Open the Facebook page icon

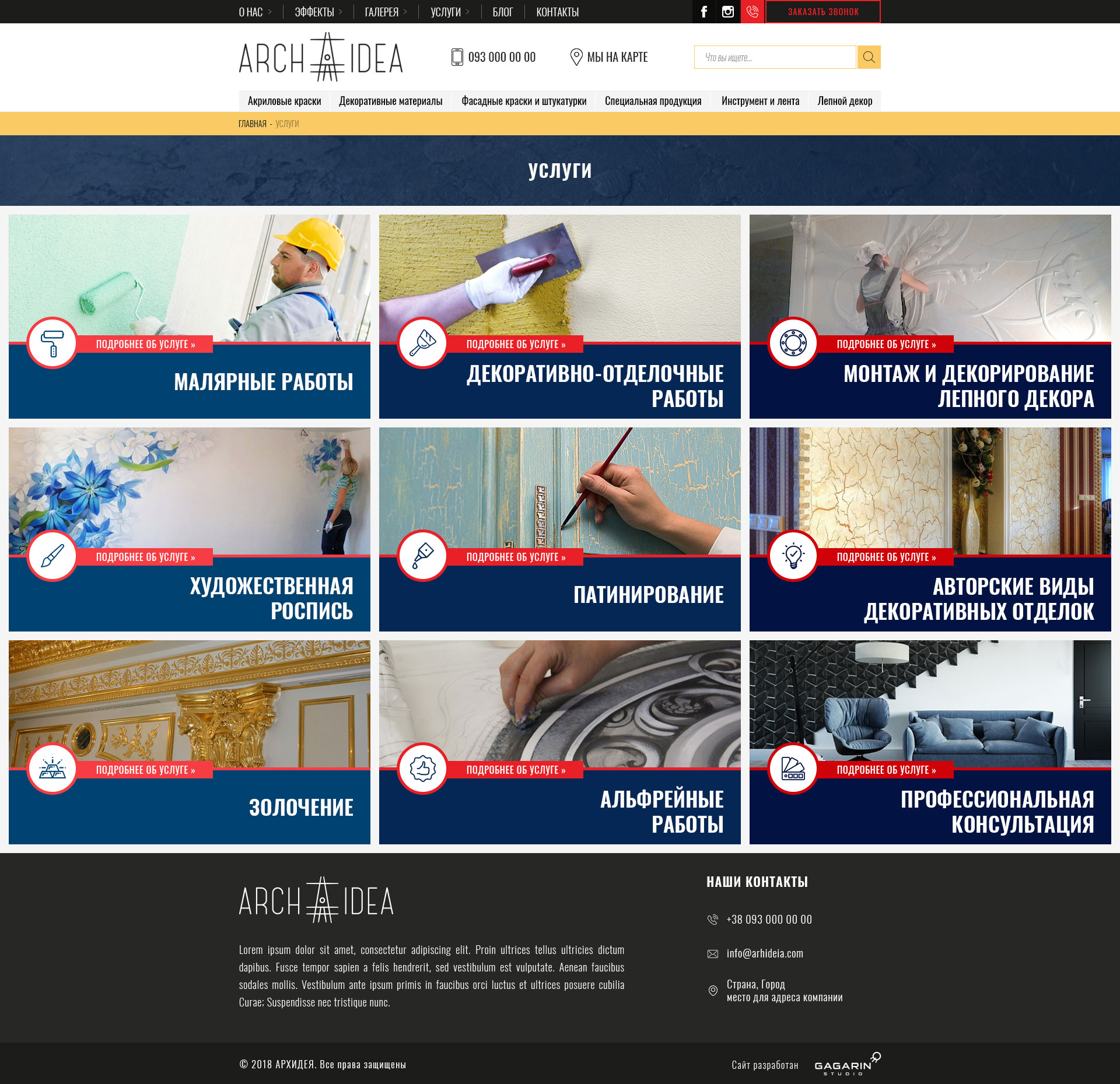pos(704,12)
